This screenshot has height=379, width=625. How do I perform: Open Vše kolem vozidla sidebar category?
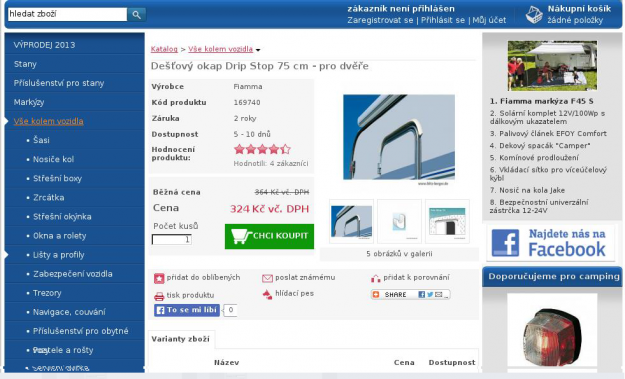48,121
